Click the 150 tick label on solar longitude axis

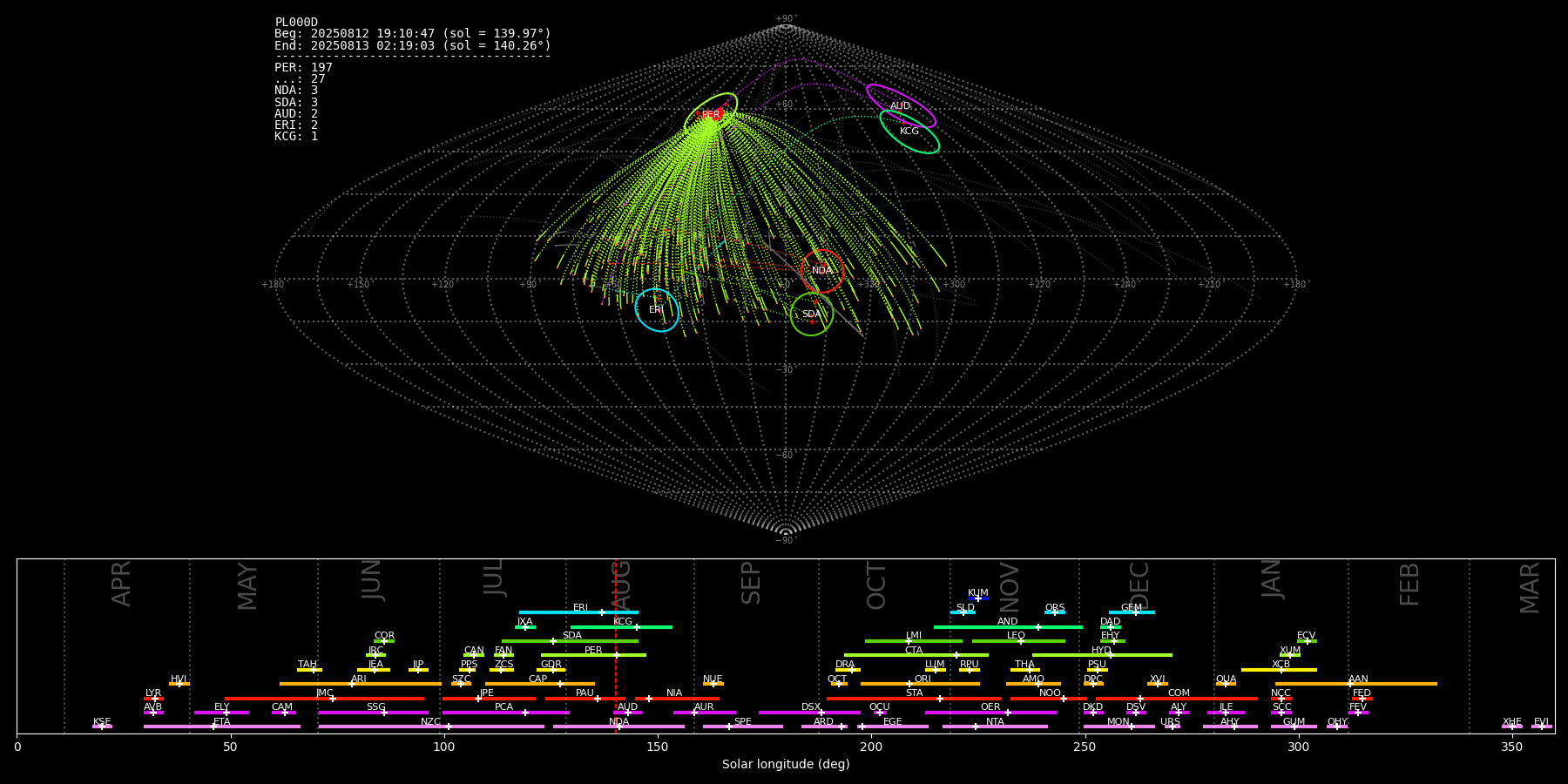pos(658,747)
